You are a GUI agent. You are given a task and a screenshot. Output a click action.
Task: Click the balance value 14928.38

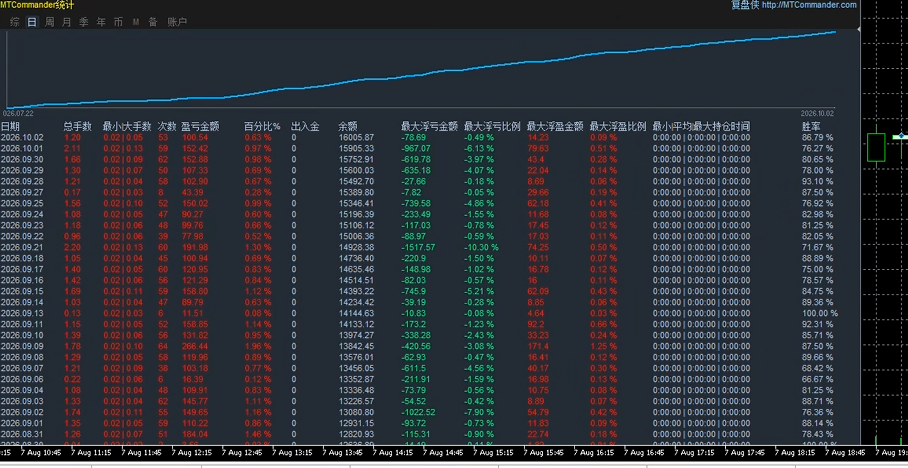coord(356,247)
